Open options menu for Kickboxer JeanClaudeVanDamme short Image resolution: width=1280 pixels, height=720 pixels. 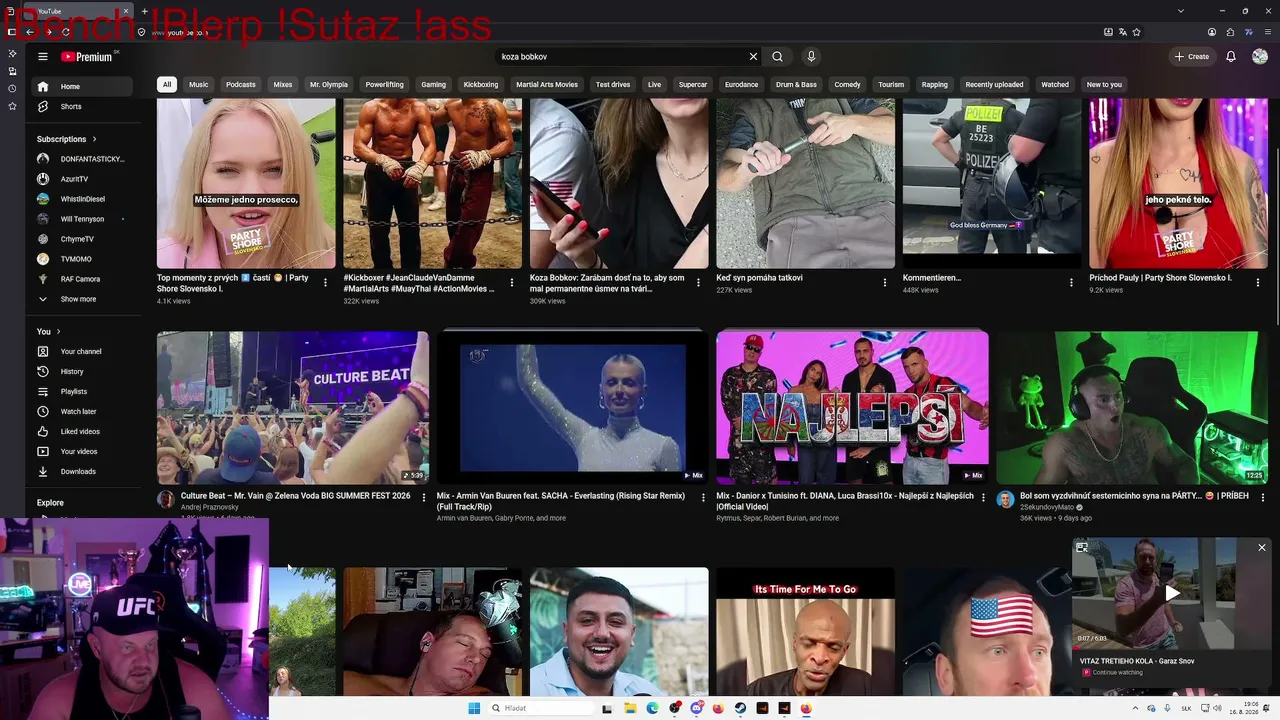(x=512, y=283)
